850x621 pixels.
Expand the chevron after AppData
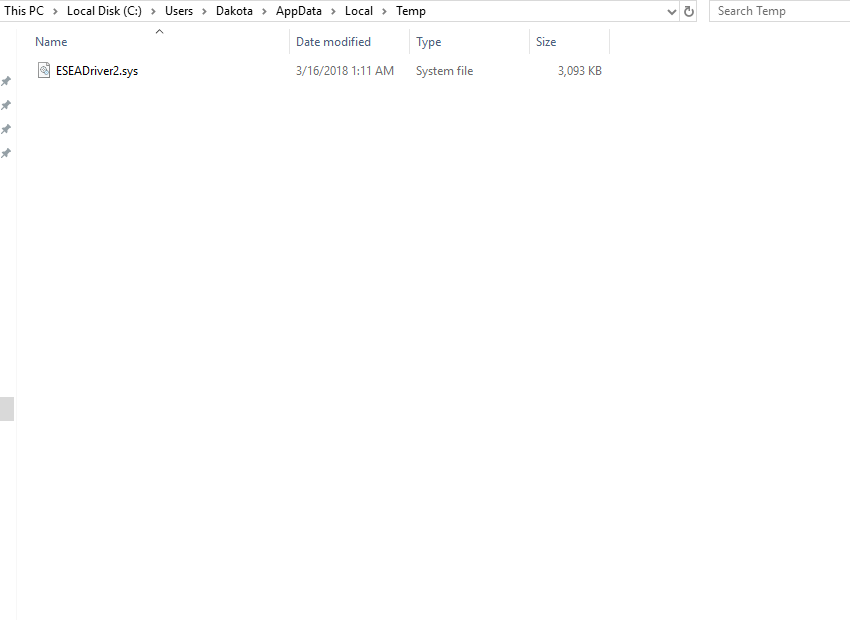pyautogui.click(x=333, y=11)
